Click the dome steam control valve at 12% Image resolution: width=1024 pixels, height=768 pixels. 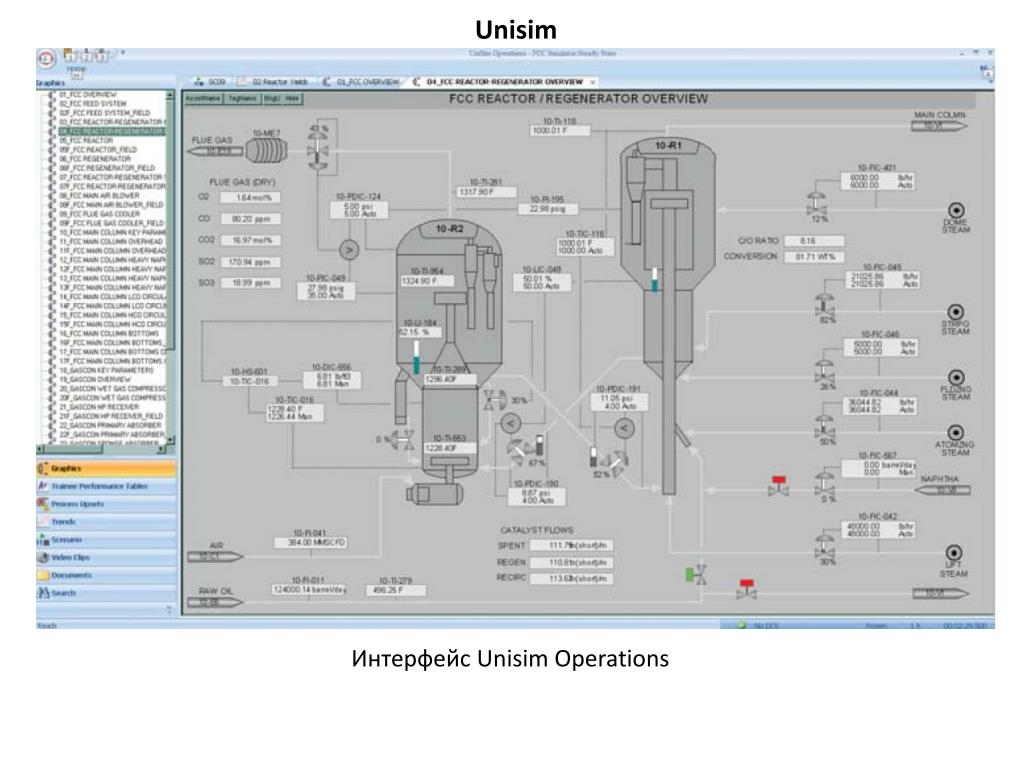point(816,204)
